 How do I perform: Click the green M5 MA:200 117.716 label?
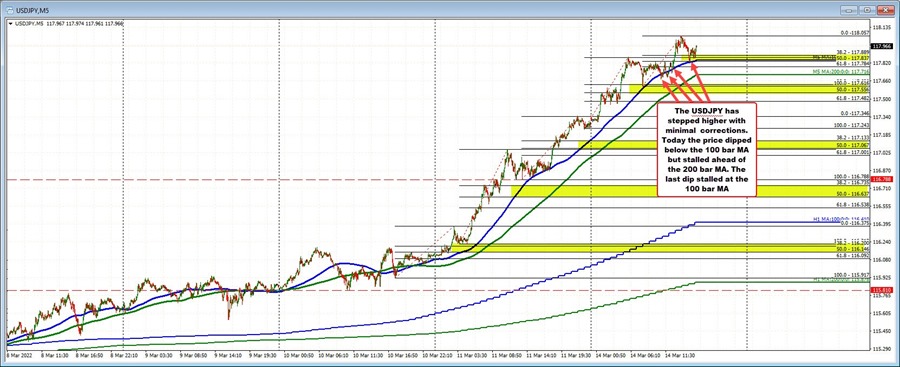tap(840, 72)
